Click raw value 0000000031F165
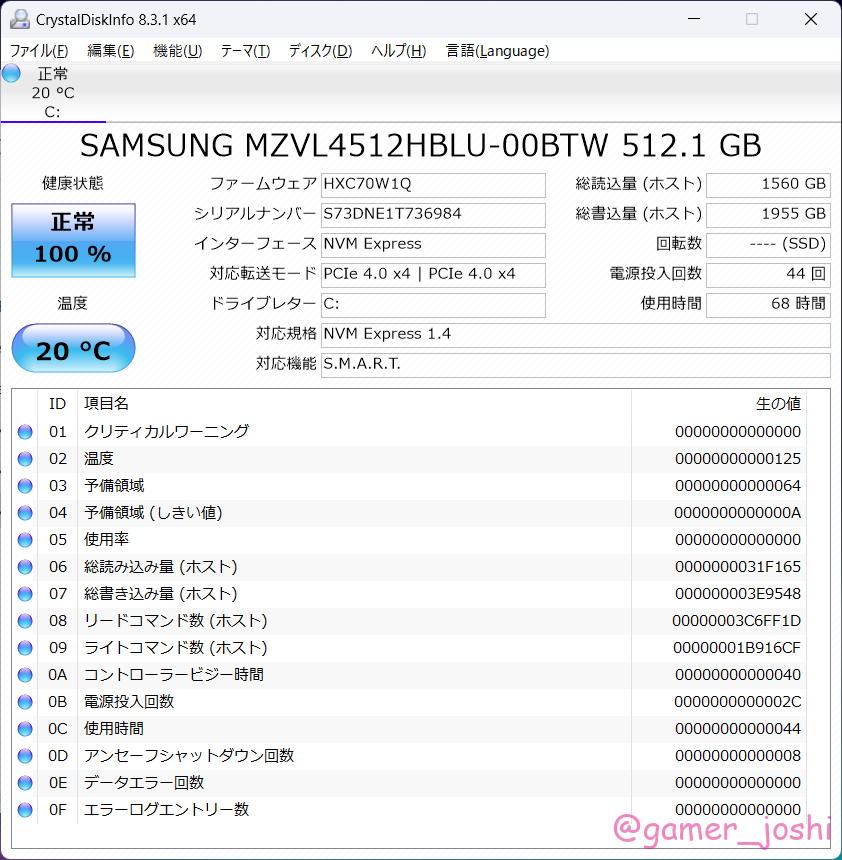The image size is (842, 860). tap(738, 567)
